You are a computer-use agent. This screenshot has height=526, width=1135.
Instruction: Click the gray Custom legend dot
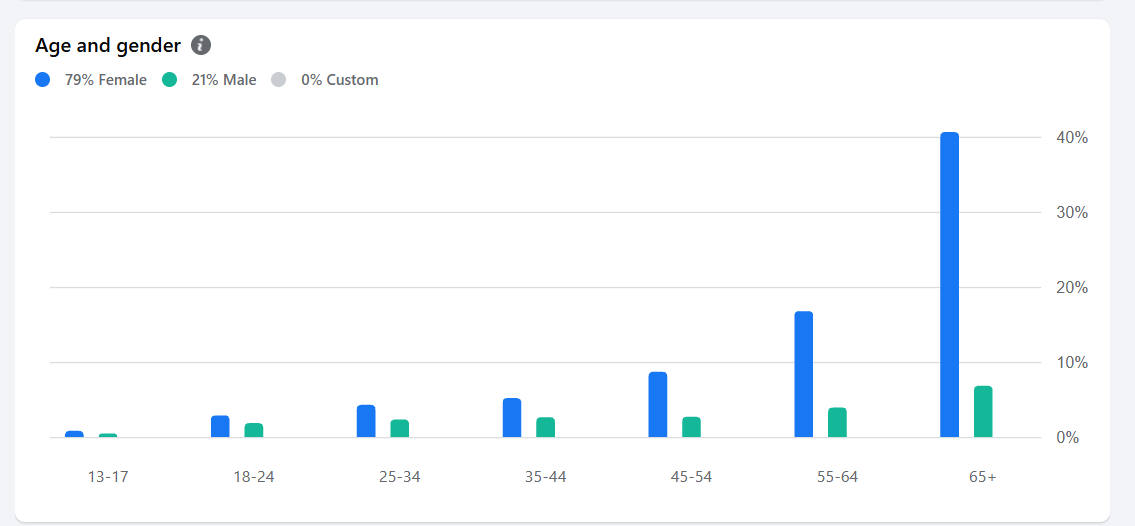tap(279, 80)
